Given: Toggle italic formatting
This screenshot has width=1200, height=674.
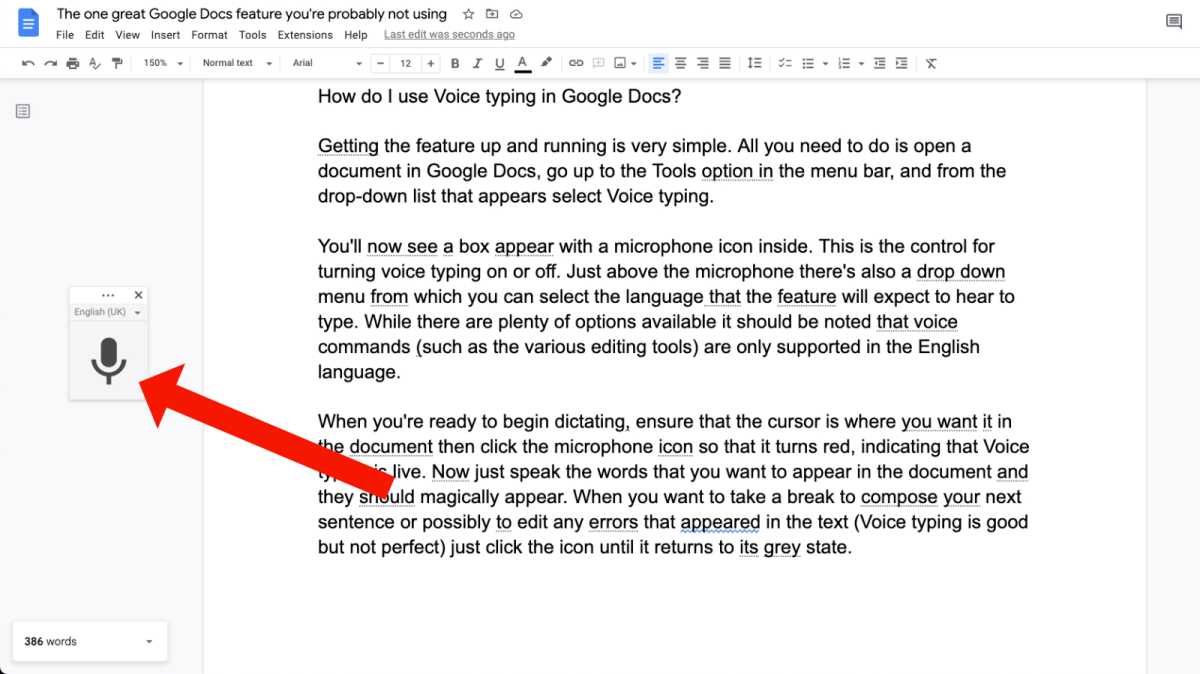Looking at the screenshot, I should pos(477,63).
